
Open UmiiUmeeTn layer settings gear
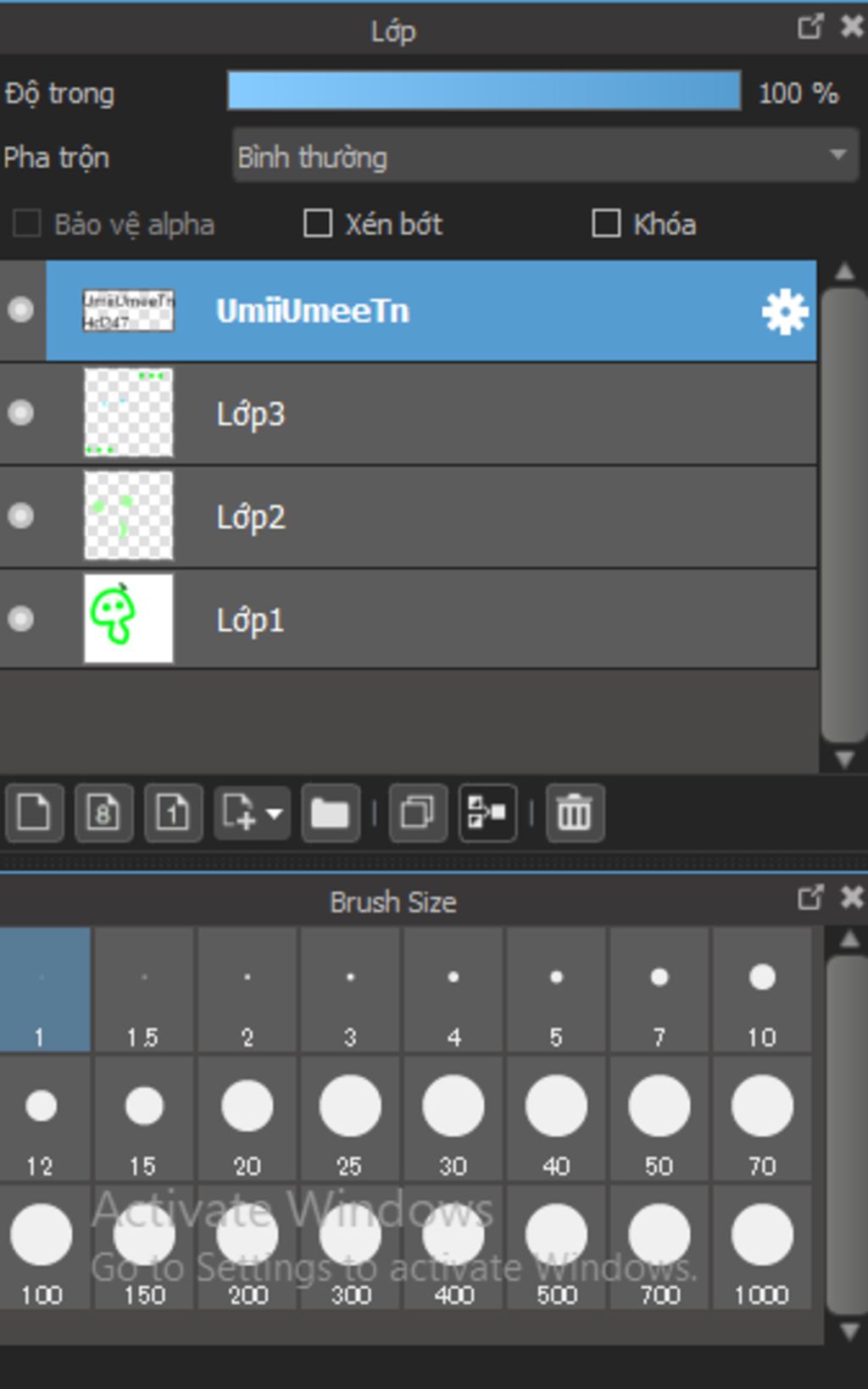tap(785, 312)
